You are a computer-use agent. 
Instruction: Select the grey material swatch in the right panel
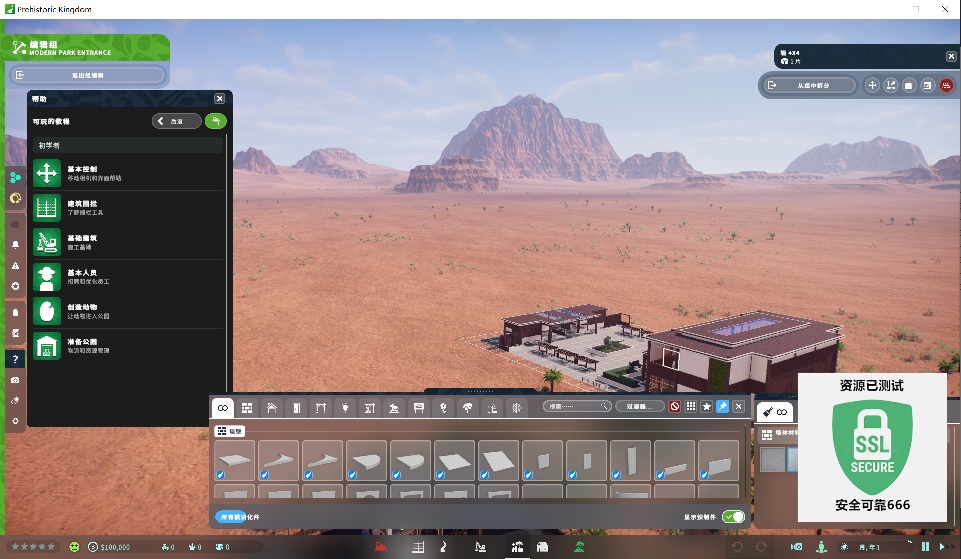[x=772, y=460]
